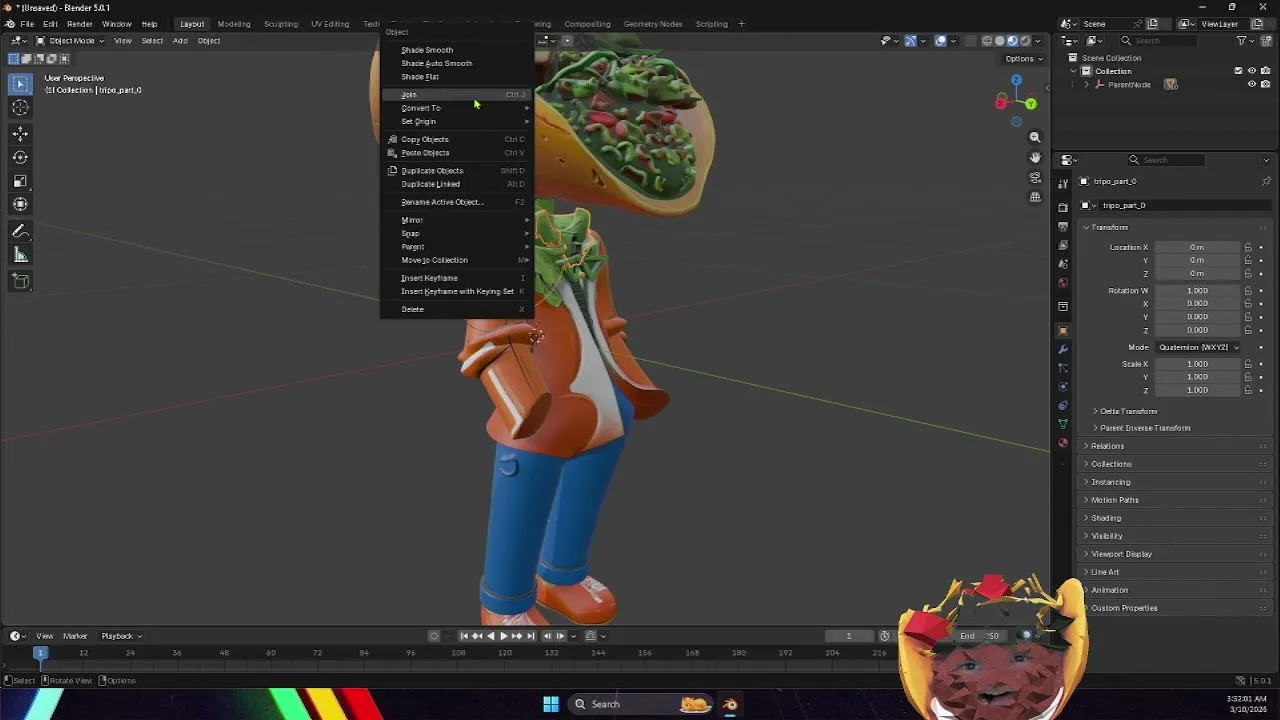The image size is (1280, 720).
Task: Click the play animation button
Action: (504, 636)
